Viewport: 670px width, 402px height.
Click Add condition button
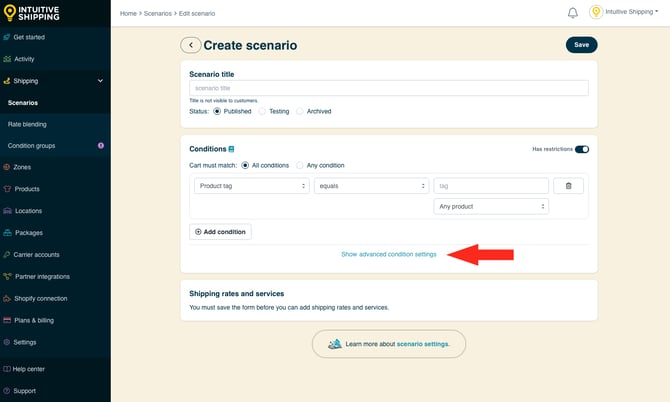pyautogui.click(x=220, y=232)
